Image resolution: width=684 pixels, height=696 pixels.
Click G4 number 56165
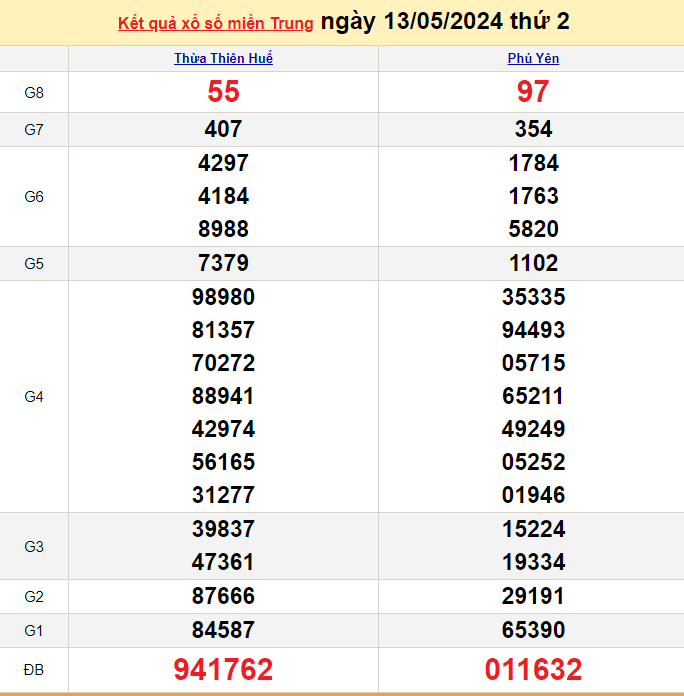pyautogui.click(x=223, y=462)
